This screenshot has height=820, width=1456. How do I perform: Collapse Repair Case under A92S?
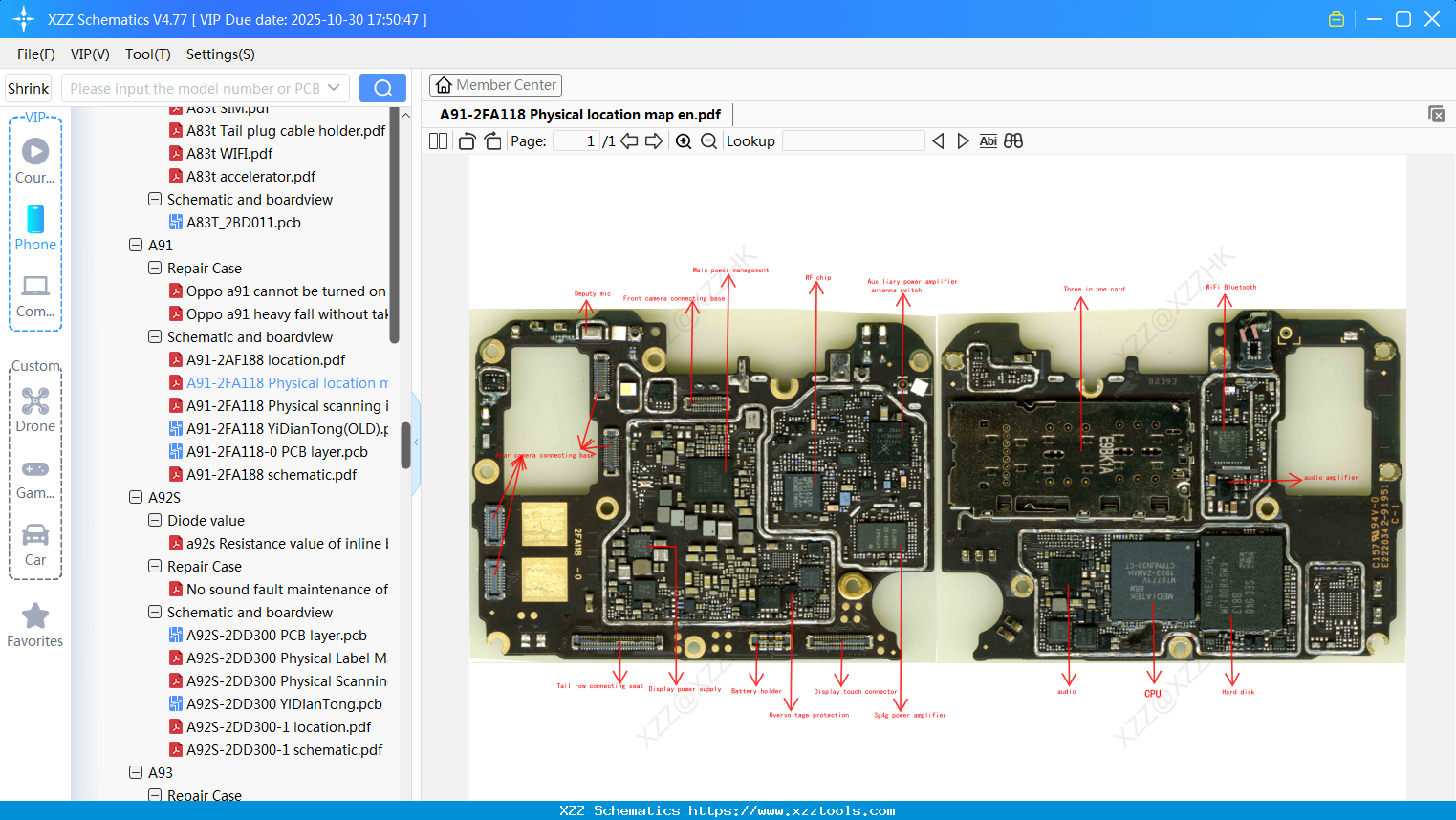pyautogui.click(x=155, y=566)
